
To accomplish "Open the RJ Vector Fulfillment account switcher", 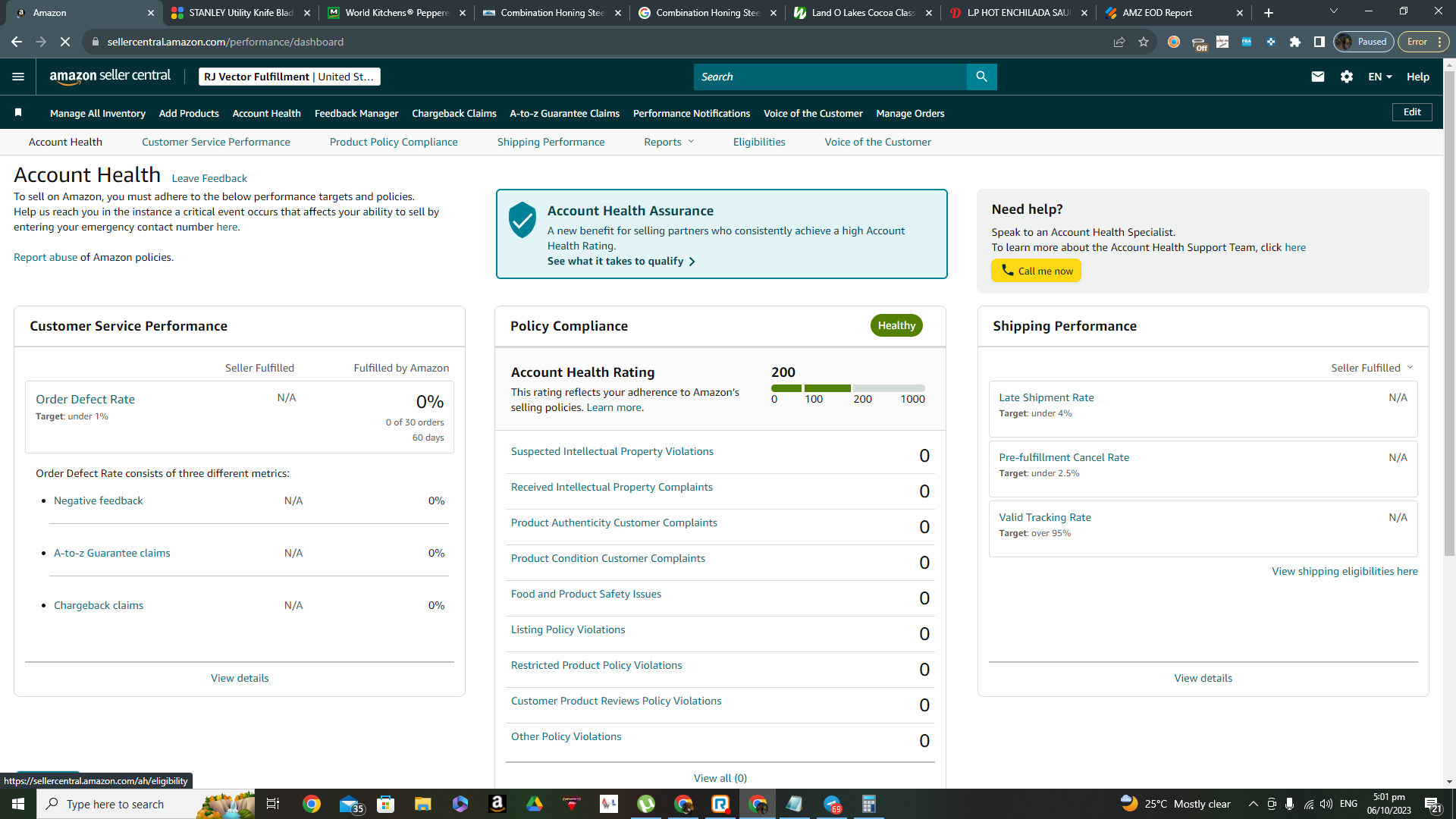I will 289,77.
